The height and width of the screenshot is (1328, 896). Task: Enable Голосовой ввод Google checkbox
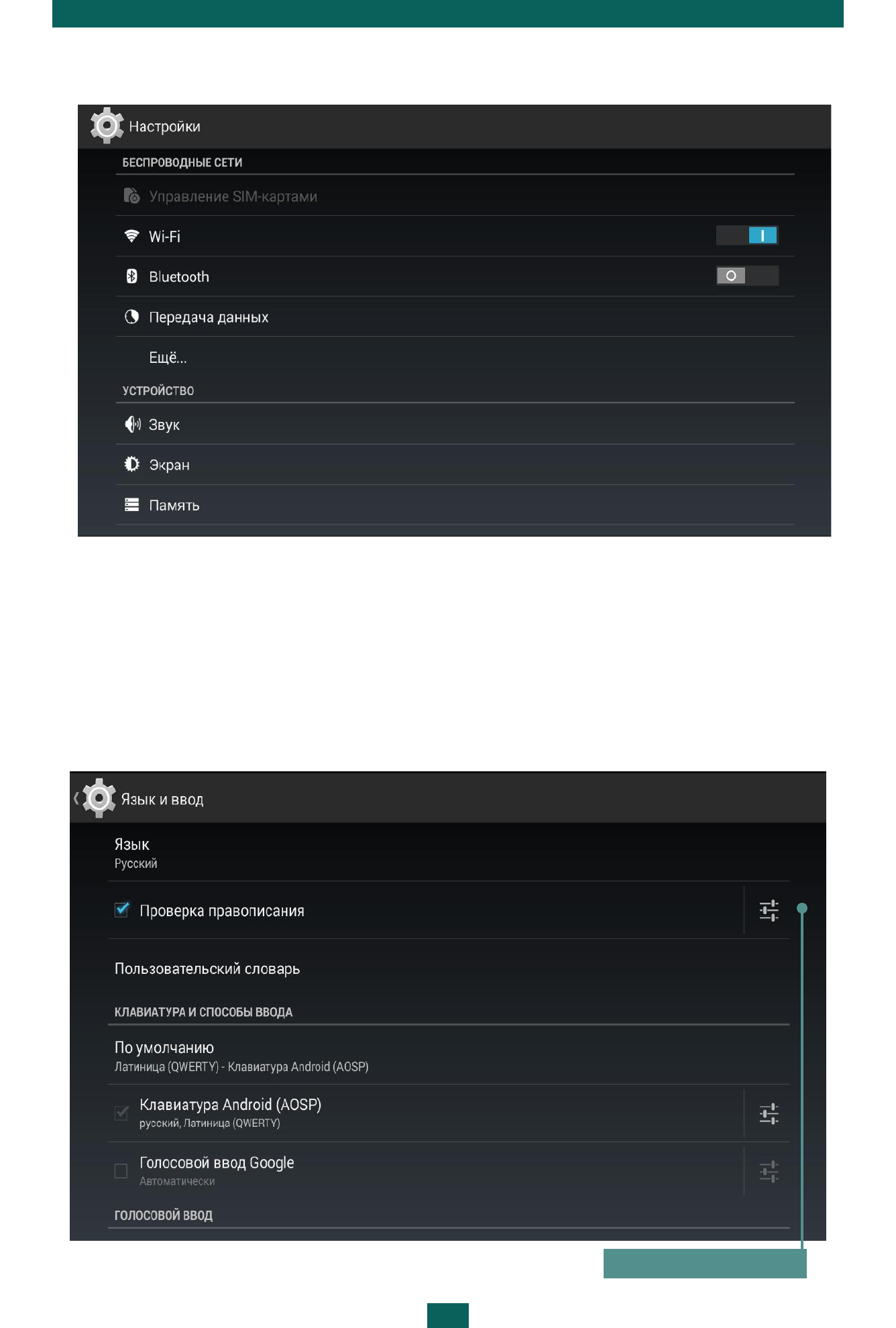point(121,1171)
